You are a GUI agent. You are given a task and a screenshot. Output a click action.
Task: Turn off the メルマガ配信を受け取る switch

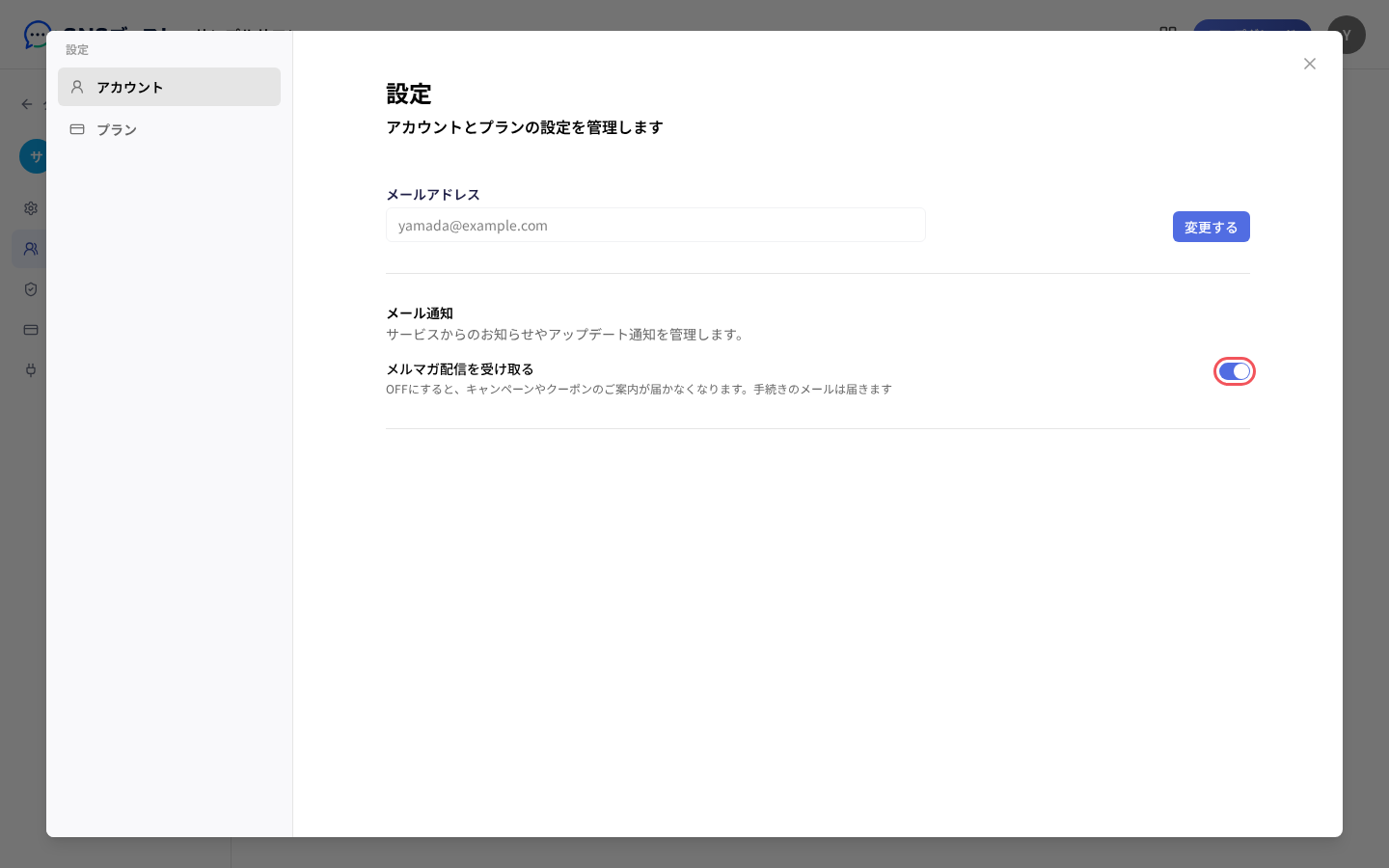click(x=1235, y=371)
